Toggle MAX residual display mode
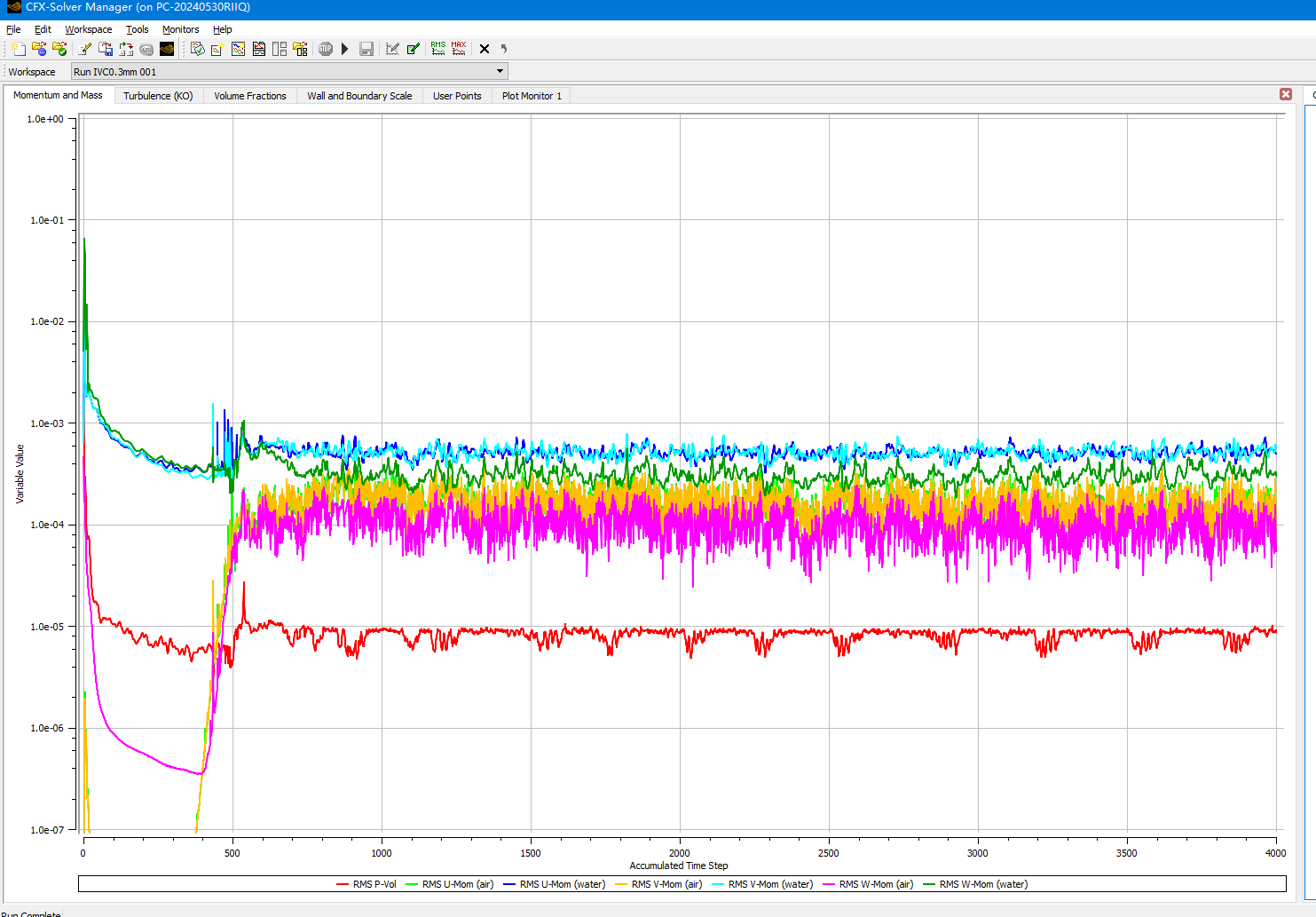This screenshot has width=1316, height=917. coord(459,49)
